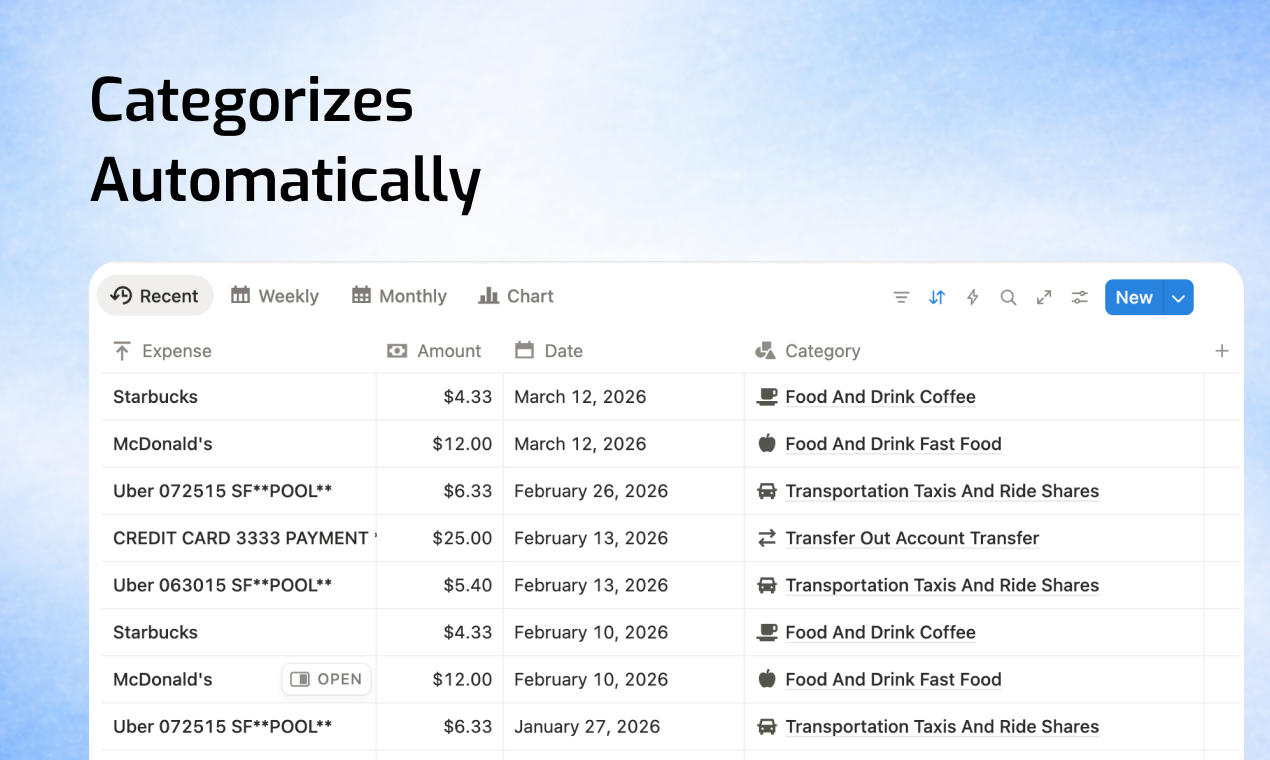Open the view settings sliders icon
The image size is (1270, 760).
[x=1080, y=297]
